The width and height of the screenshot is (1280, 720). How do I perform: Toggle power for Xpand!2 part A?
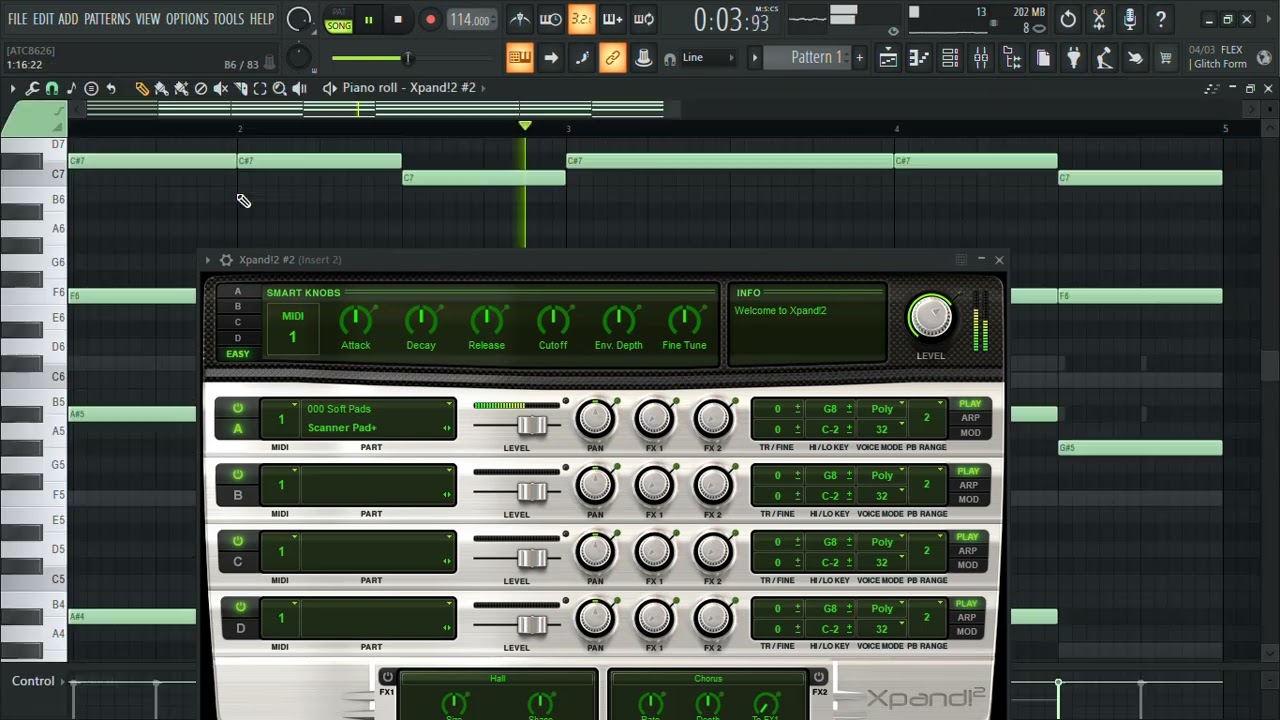point(238,408)
